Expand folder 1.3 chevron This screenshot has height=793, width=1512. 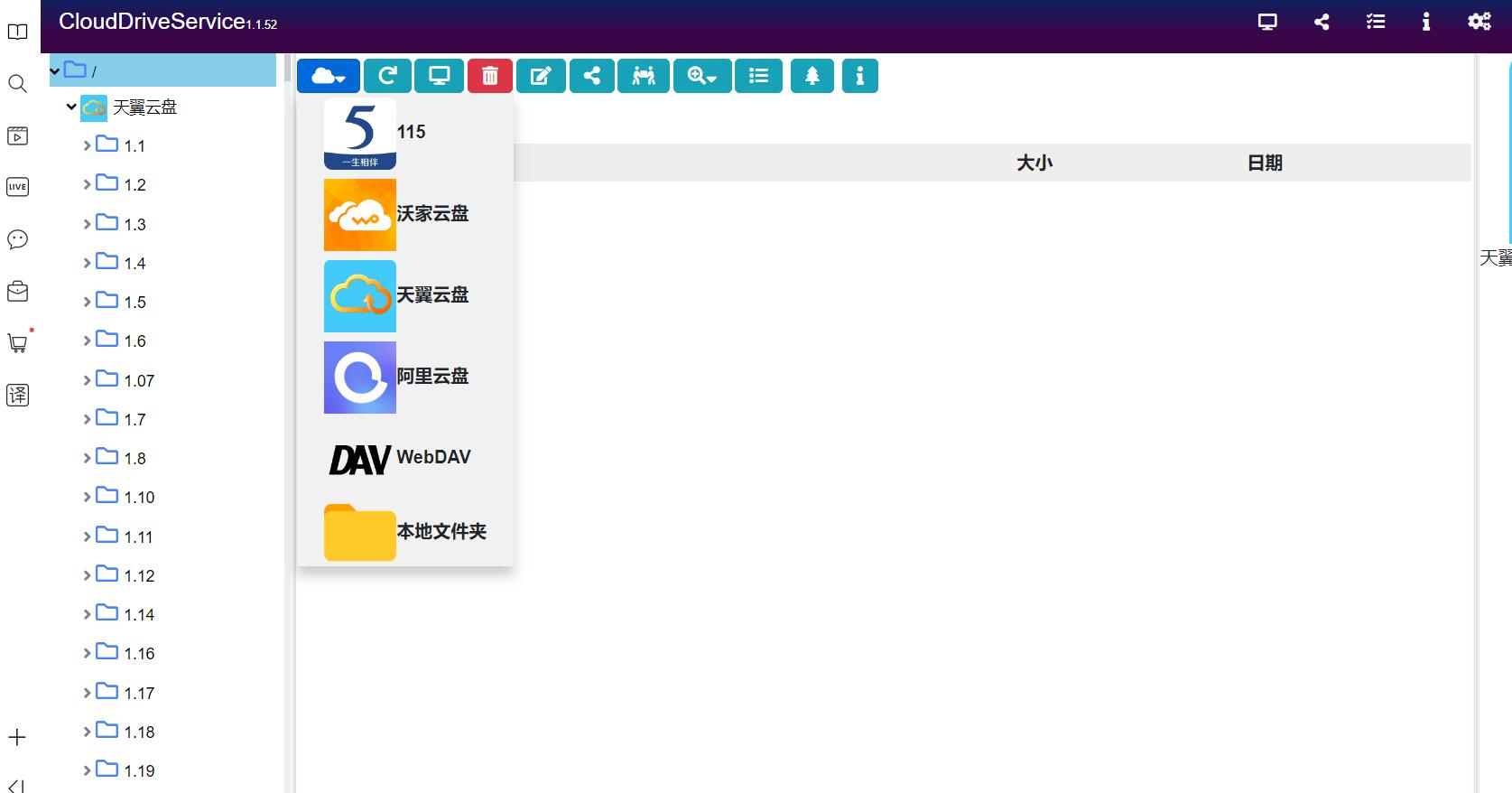tap(88, 224)
